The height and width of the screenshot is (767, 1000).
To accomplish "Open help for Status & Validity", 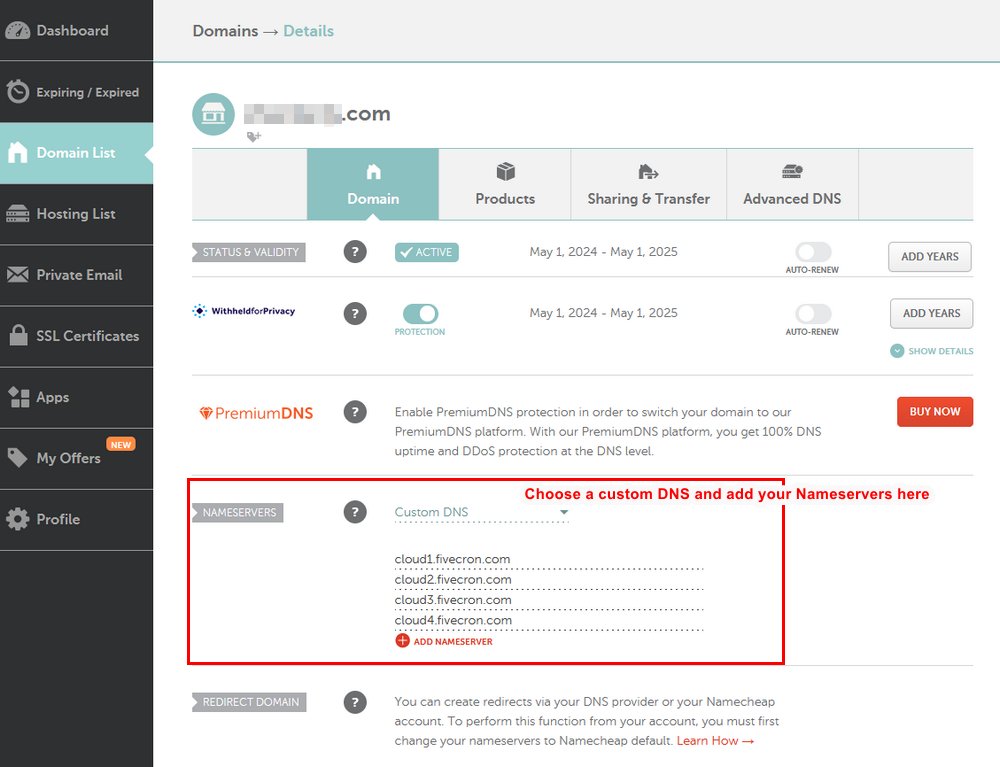I will pyautogui.click(x=355, y=252).
